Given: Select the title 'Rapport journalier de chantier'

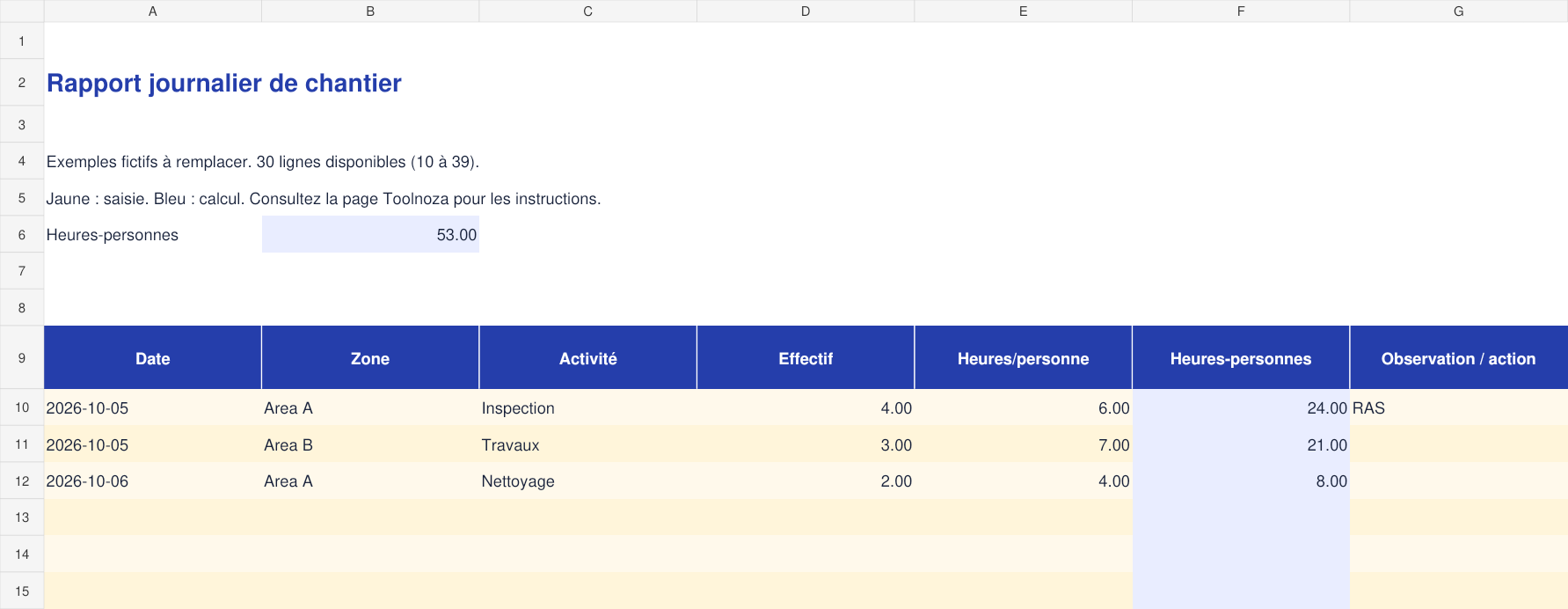Looking at the screenshot, I should pos(224,83).
